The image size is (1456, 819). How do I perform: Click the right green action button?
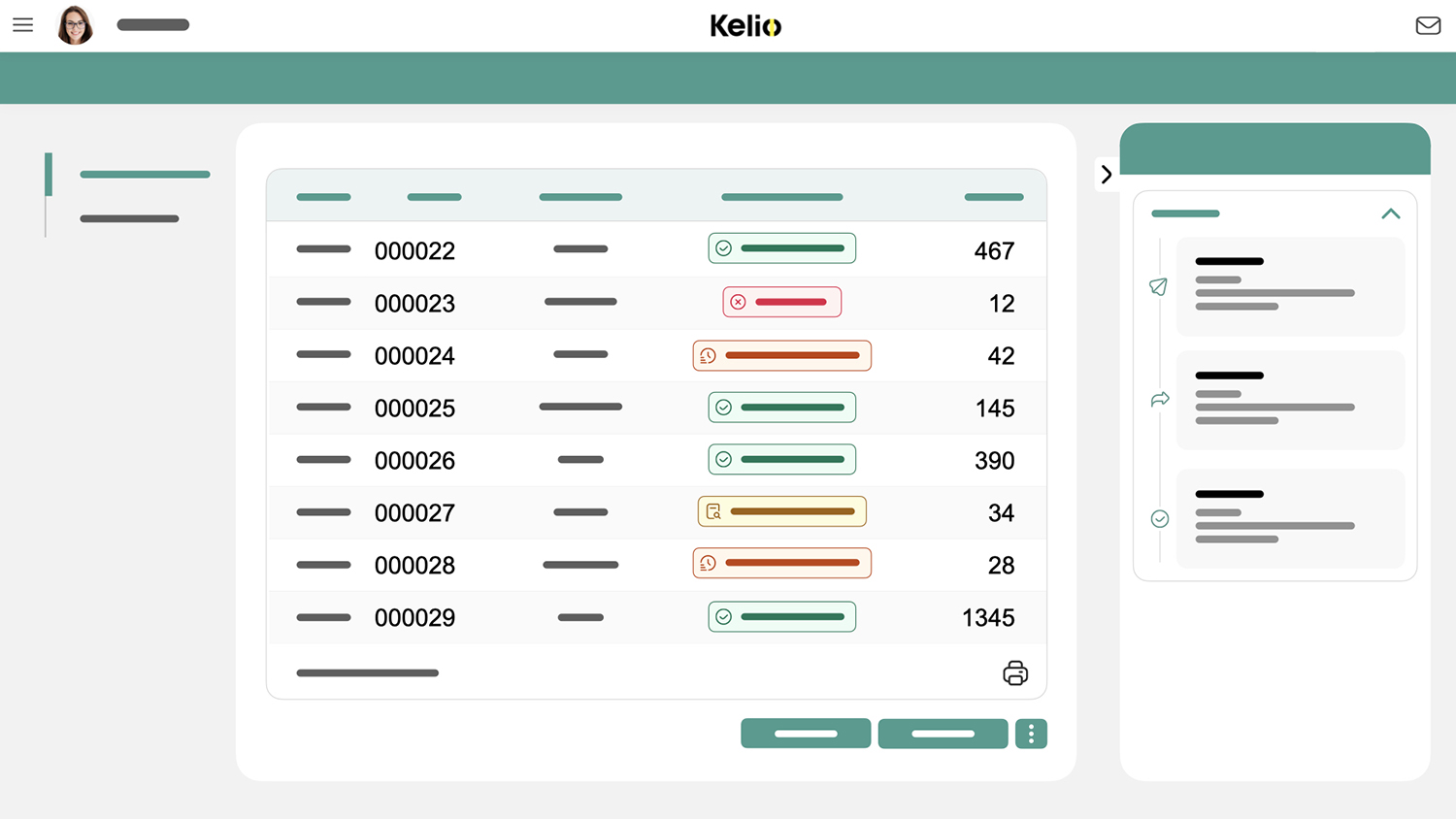tap(943, 733)
